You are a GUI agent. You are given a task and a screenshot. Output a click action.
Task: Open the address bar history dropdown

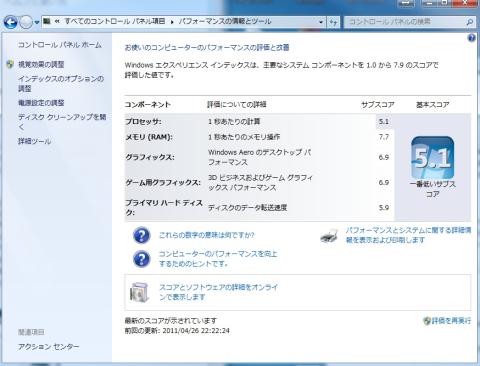click(x=321, y=22)
